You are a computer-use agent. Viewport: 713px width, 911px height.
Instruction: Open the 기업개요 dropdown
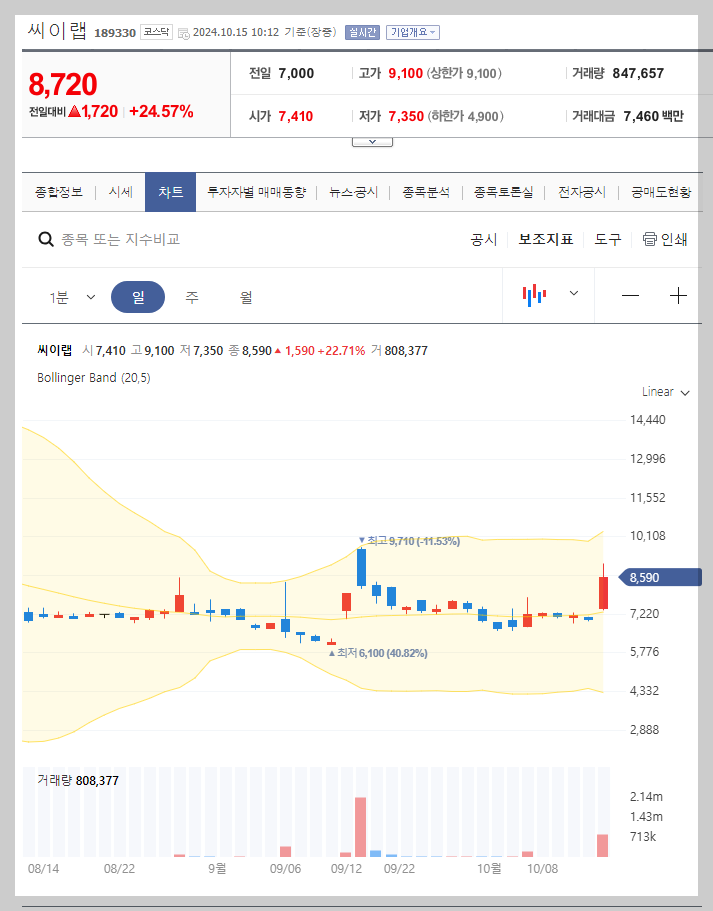(x=413, y=33)
